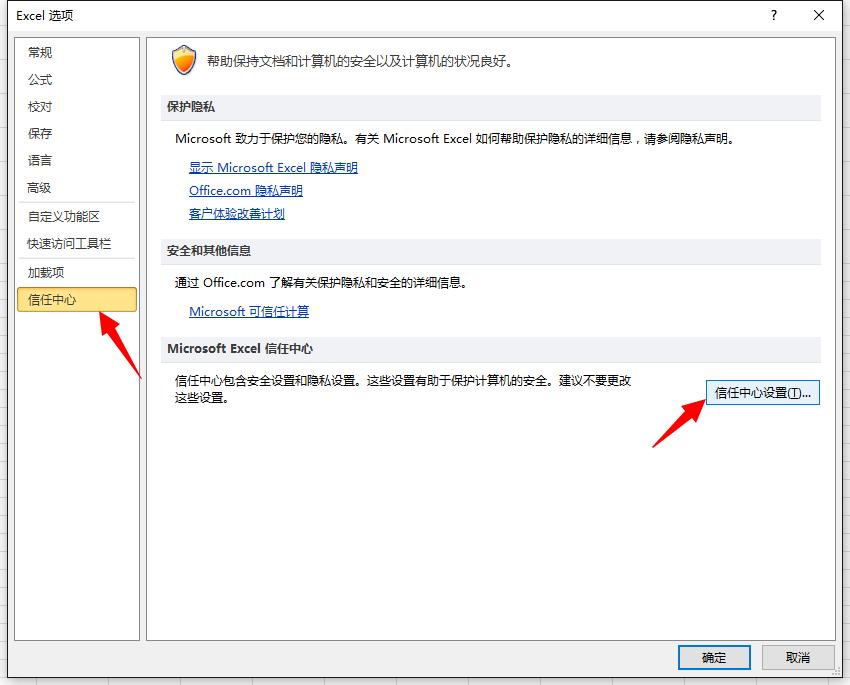Open the 显示 Microsoft Excel 隐私声明 link
This screenshot has height=685, width=850.
coord(273,167)
